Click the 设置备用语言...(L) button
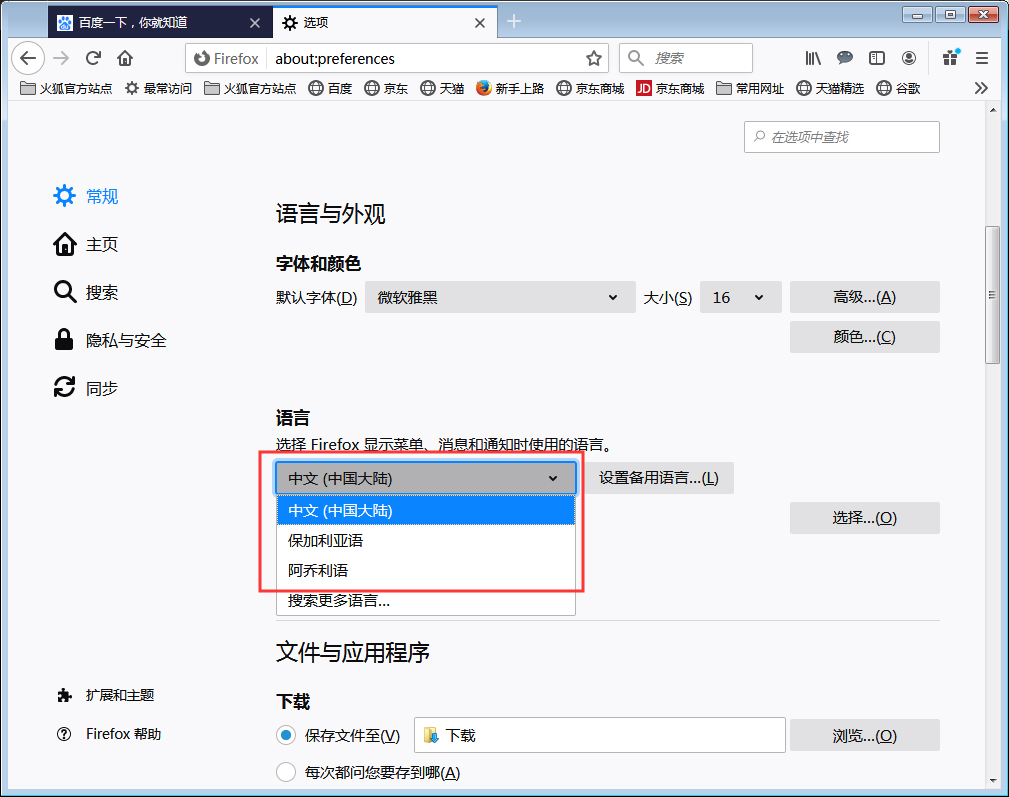Screen dimensions: 1009x797 tap(659, 478)
